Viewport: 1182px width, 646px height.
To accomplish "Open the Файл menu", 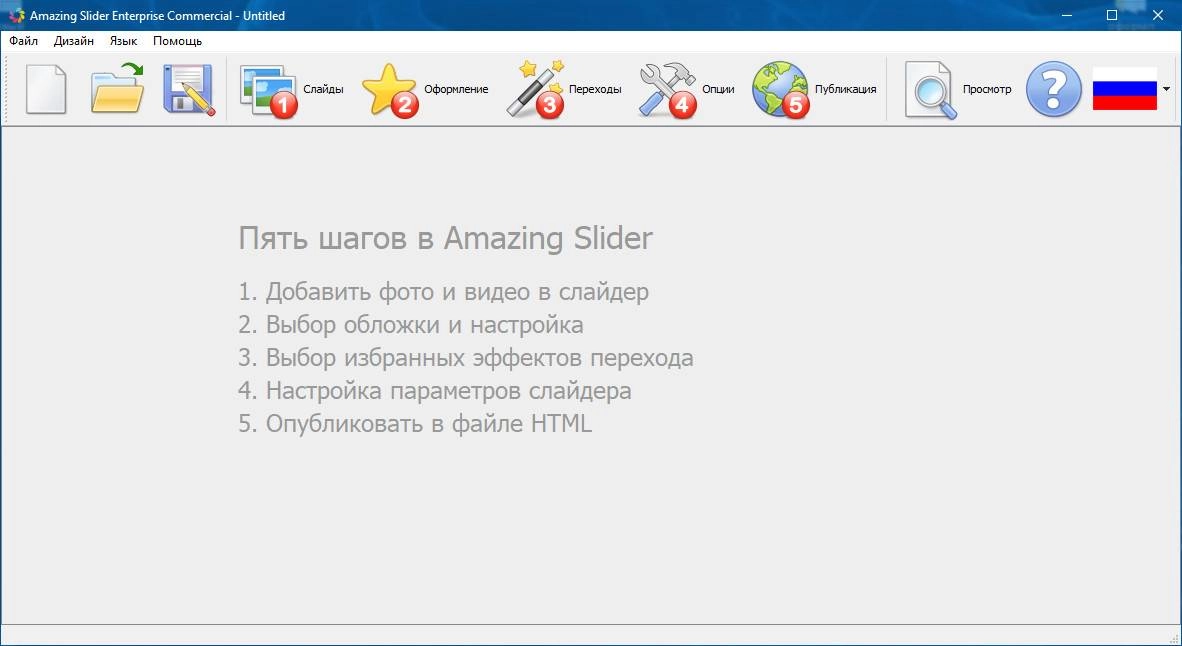I will (23, 41).
